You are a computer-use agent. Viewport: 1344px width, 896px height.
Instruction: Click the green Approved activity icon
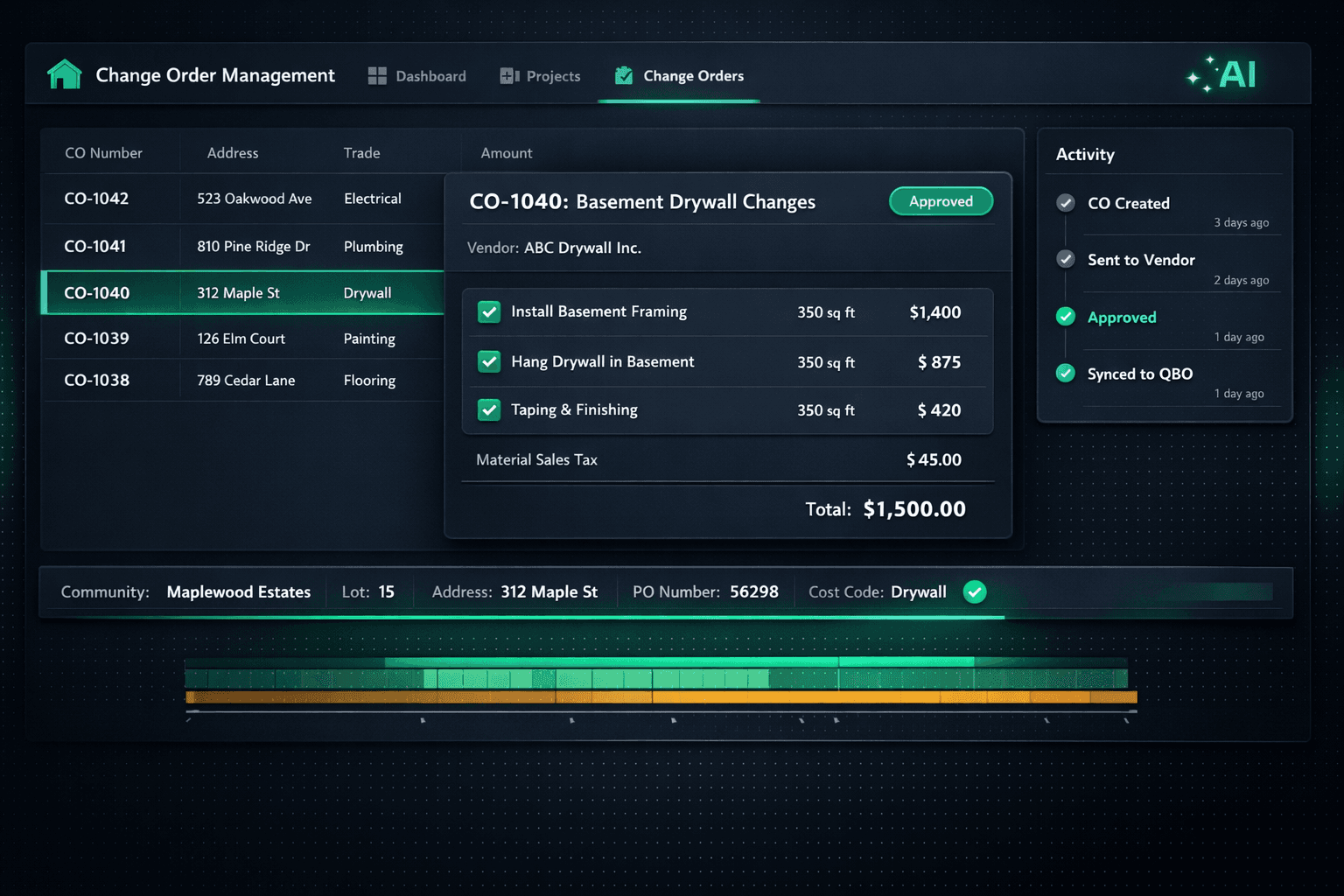pyautogui.click(x=1066, y=317)
